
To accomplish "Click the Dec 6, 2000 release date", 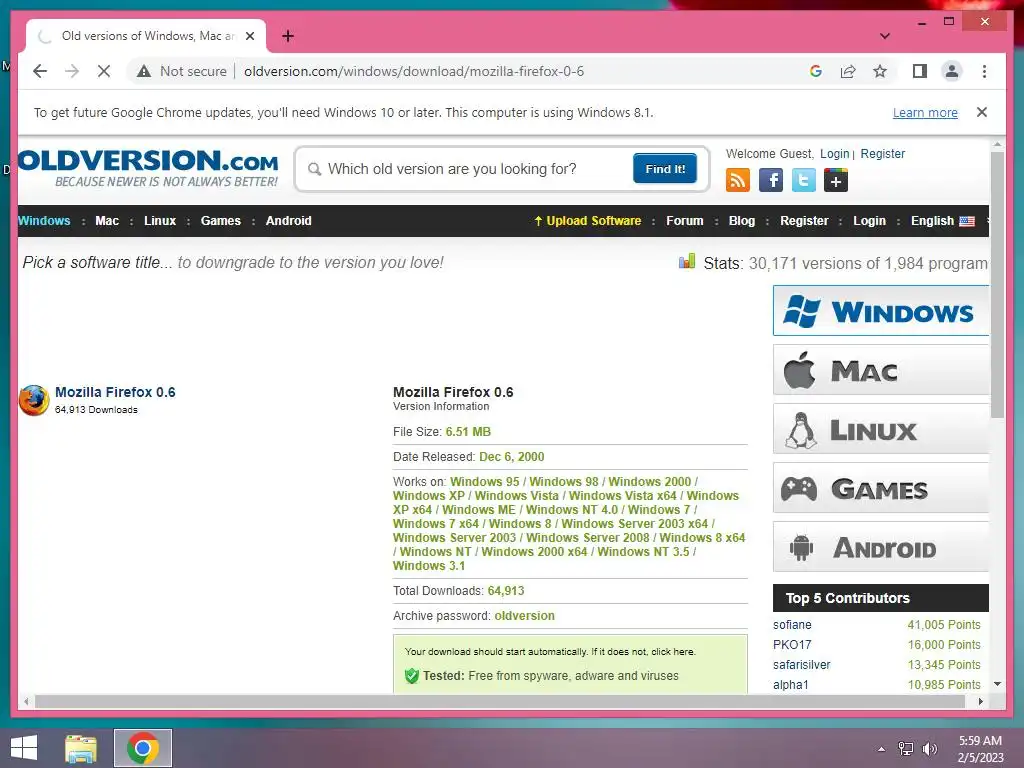I will pyautogui.click(x=511, y=456).
